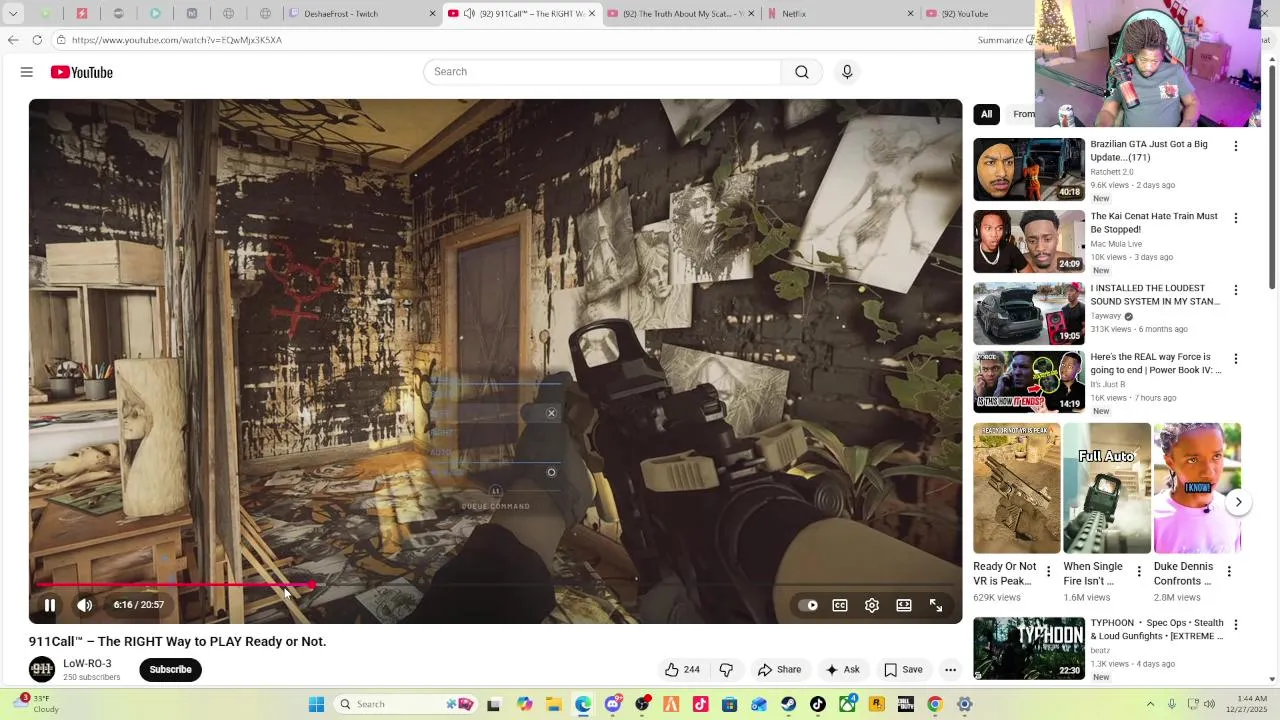Image resolution: width=1280 pixels, height=720 pixels.
Task: Open File Explorer from the taskbar
Action: (x=554, y=705)
